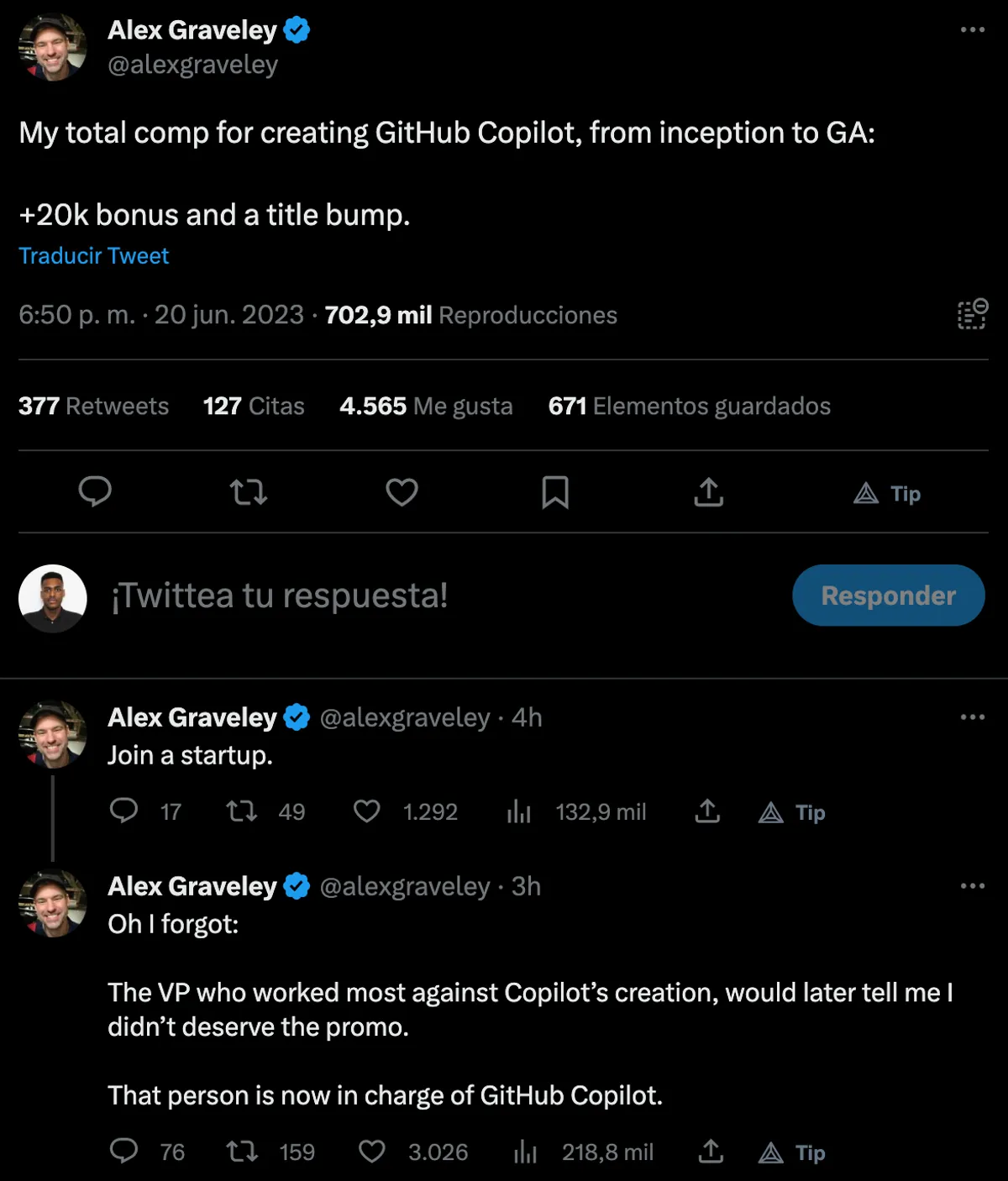Like the "Join a startup." reply

coord(367,811)
